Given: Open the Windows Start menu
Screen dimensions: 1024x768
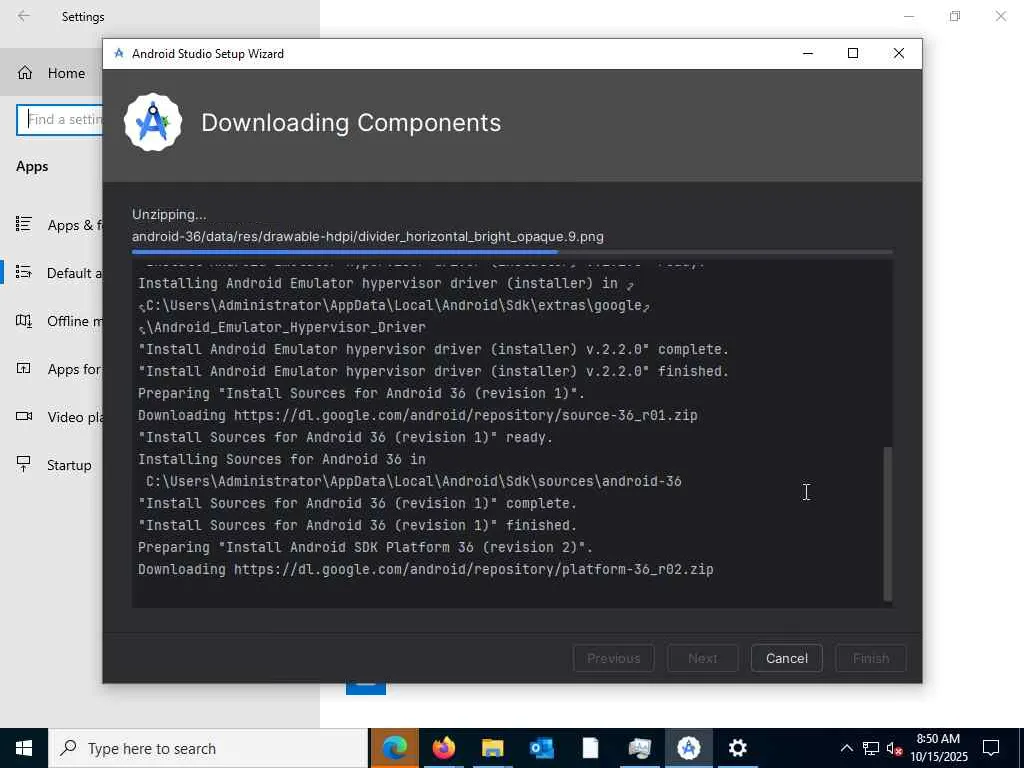Looking at the screenshot, I should click(24, 748).
